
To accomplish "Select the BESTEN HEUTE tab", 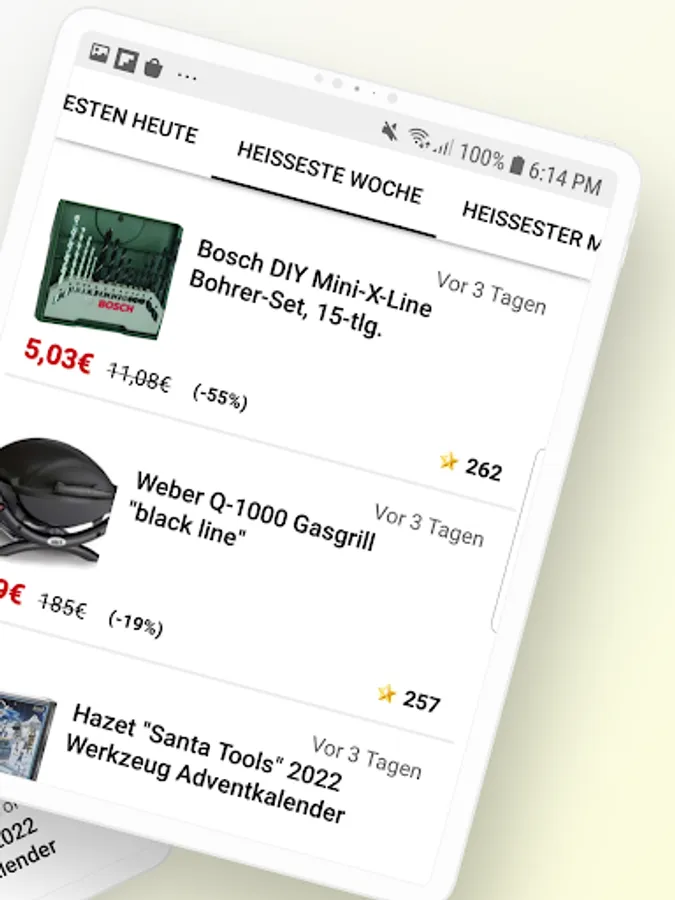I will (130, 120).
